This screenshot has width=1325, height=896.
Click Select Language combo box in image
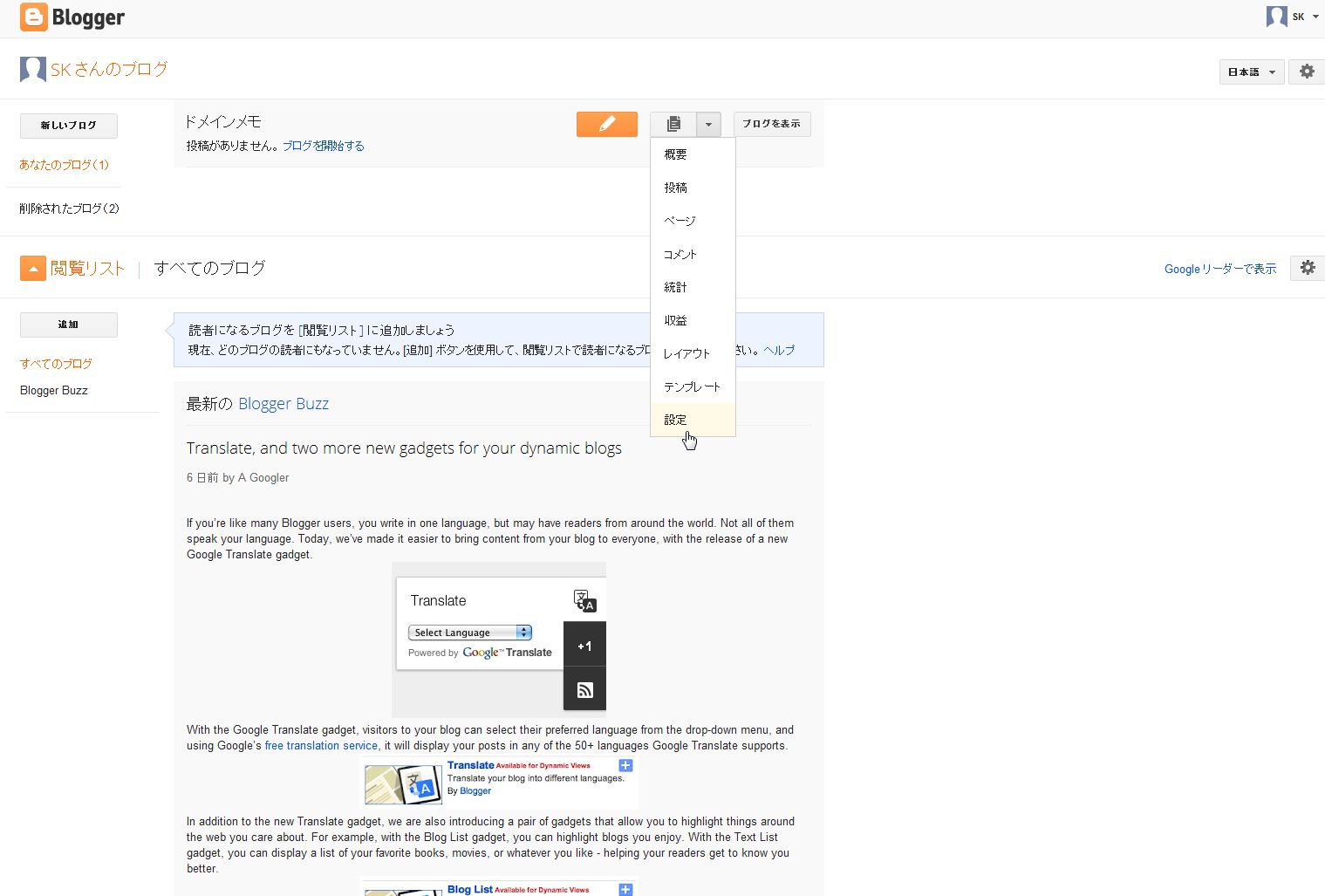tap(469, 633)
